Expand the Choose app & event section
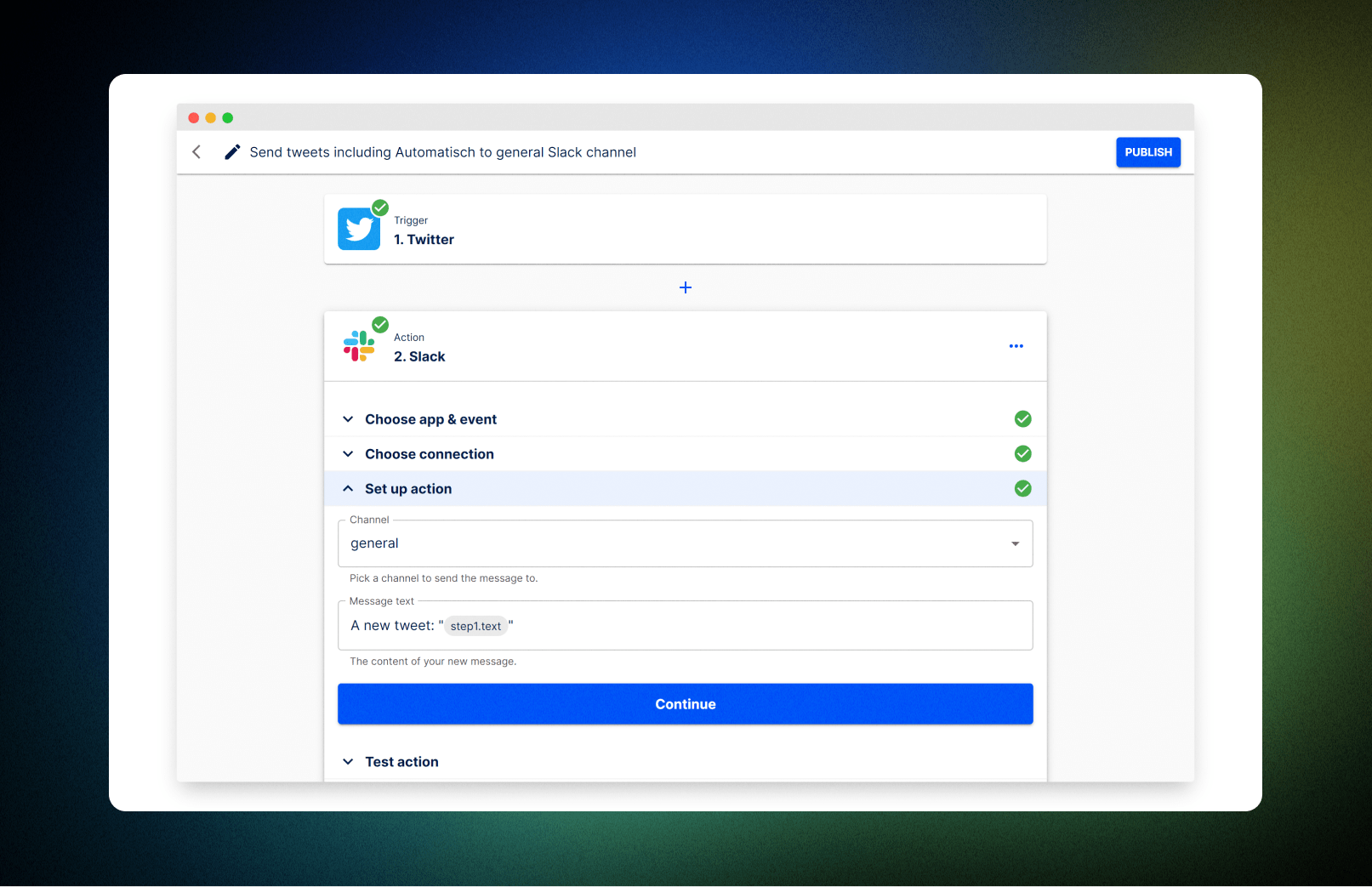 pos(686,419)
